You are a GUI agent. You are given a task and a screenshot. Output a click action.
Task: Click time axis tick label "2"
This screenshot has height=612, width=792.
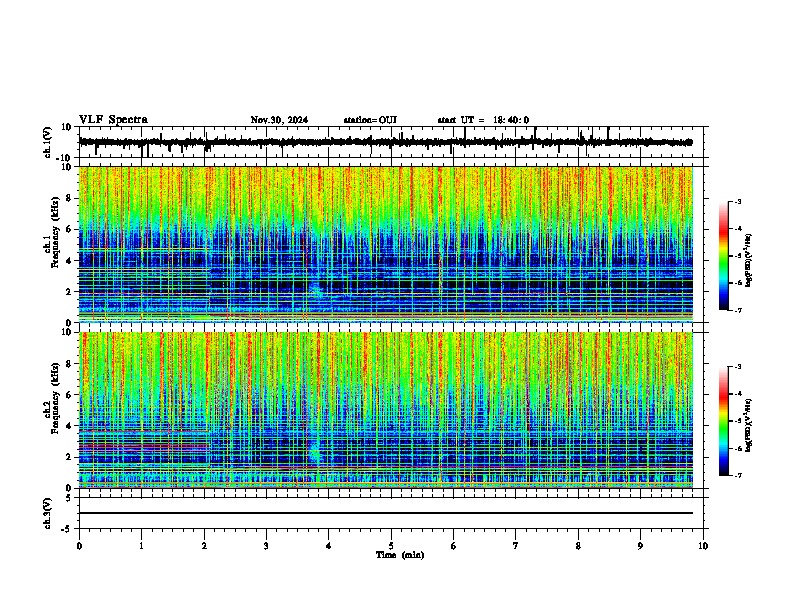(204, 546)
